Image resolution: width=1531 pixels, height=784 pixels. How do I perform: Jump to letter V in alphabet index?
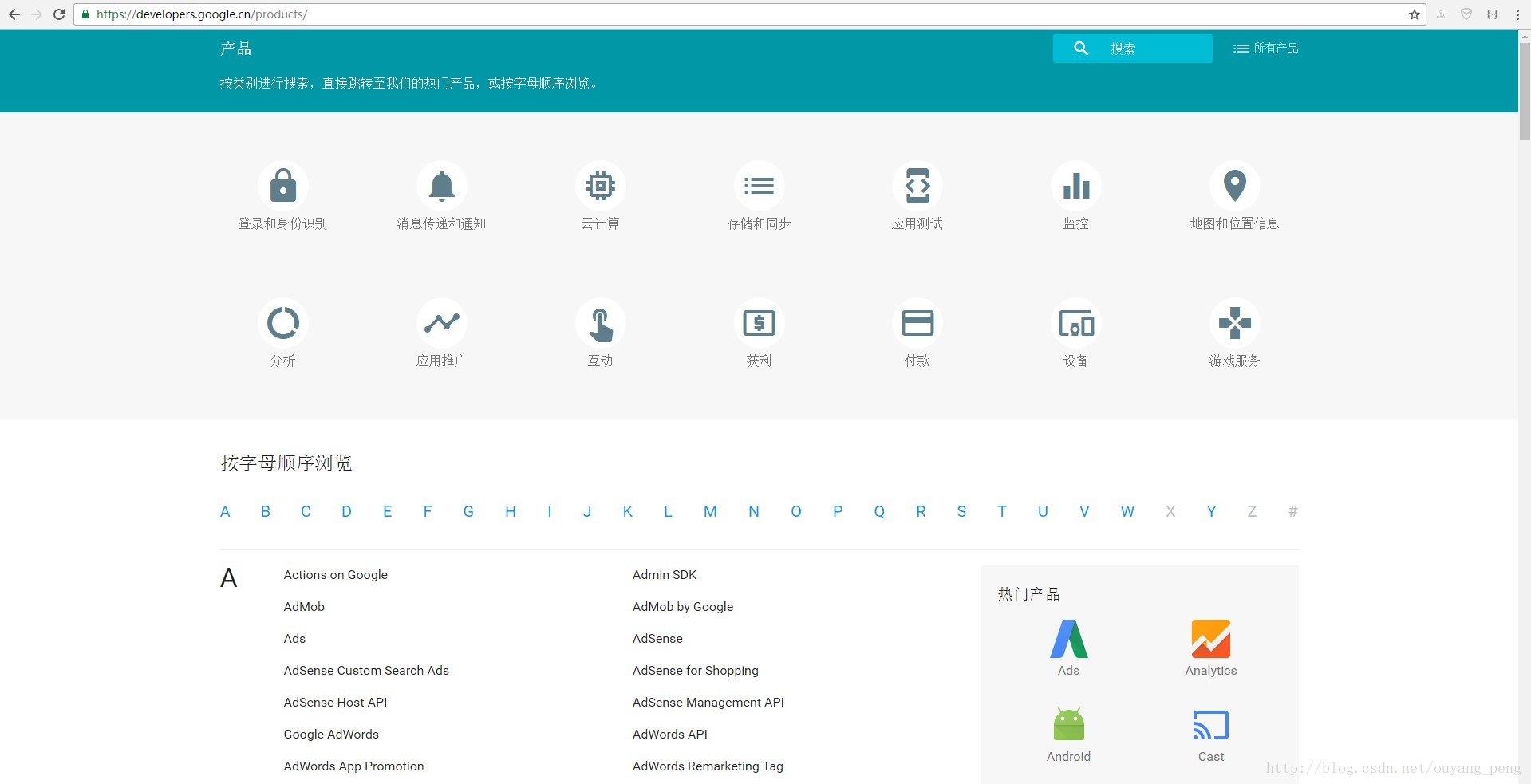[x=1084, y=512]
